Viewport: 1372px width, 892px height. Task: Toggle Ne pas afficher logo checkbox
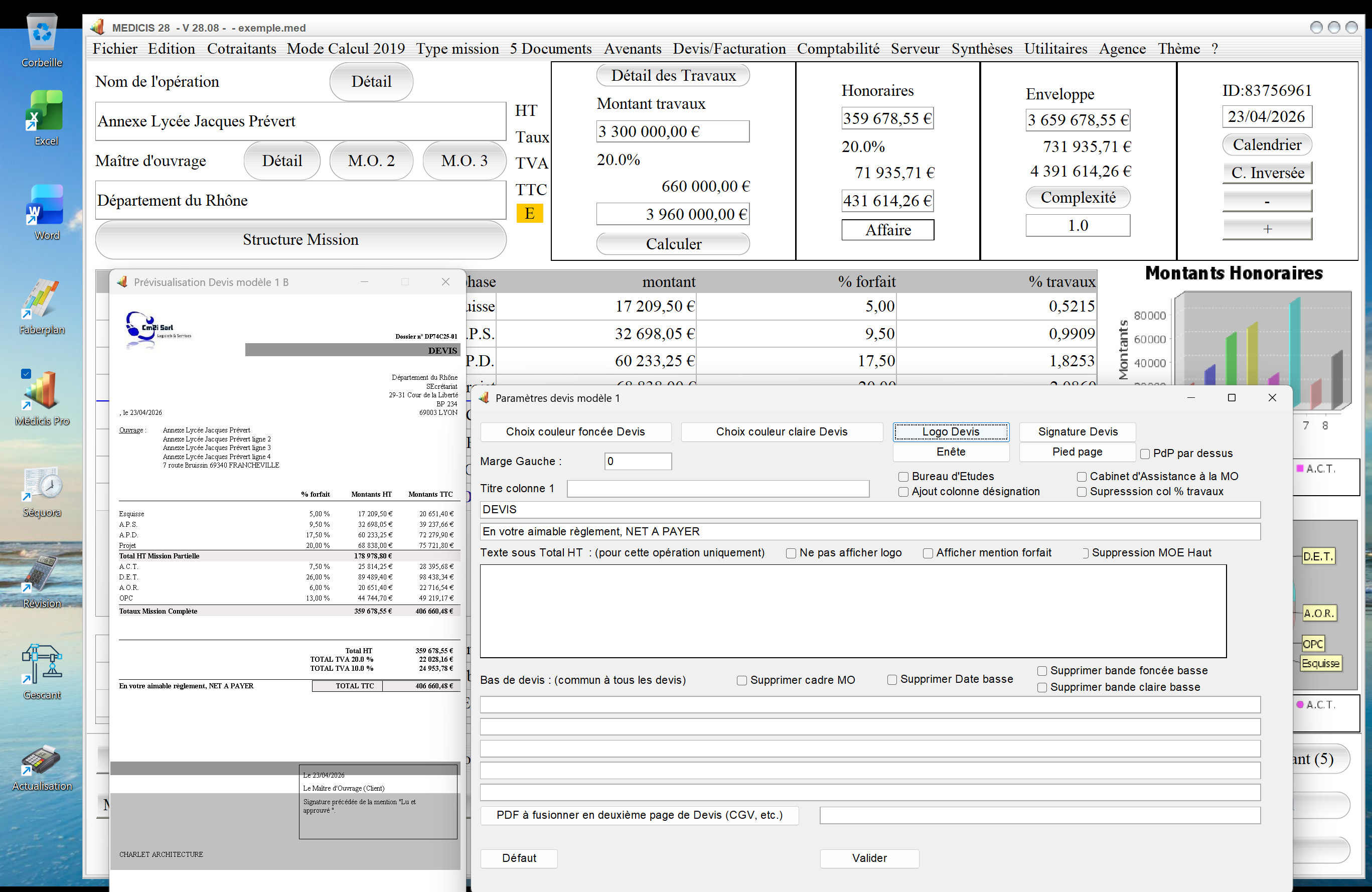point(791,553)
